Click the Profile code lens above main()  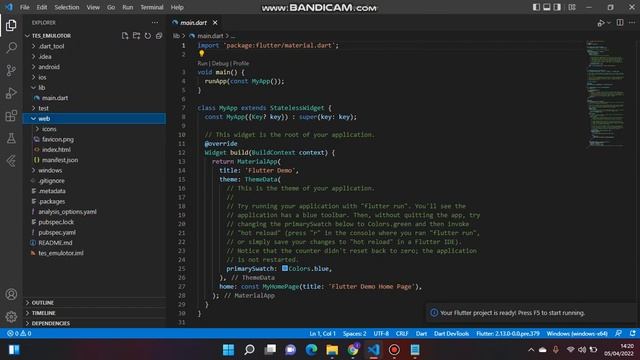(x=241, y=63)
